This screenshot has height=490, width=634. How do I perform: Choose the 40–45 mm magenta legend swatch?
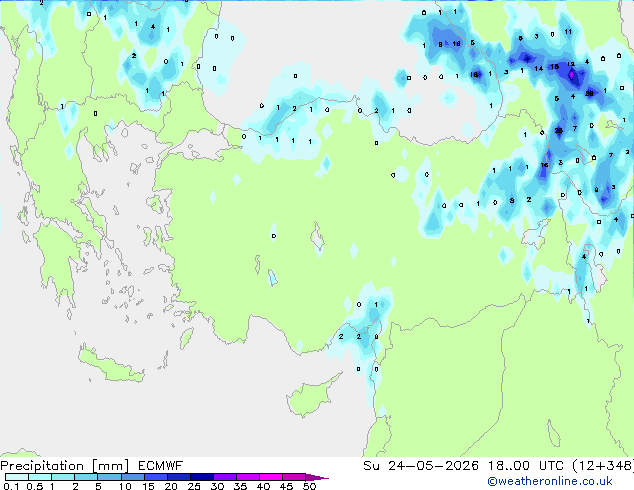[271, 477]
